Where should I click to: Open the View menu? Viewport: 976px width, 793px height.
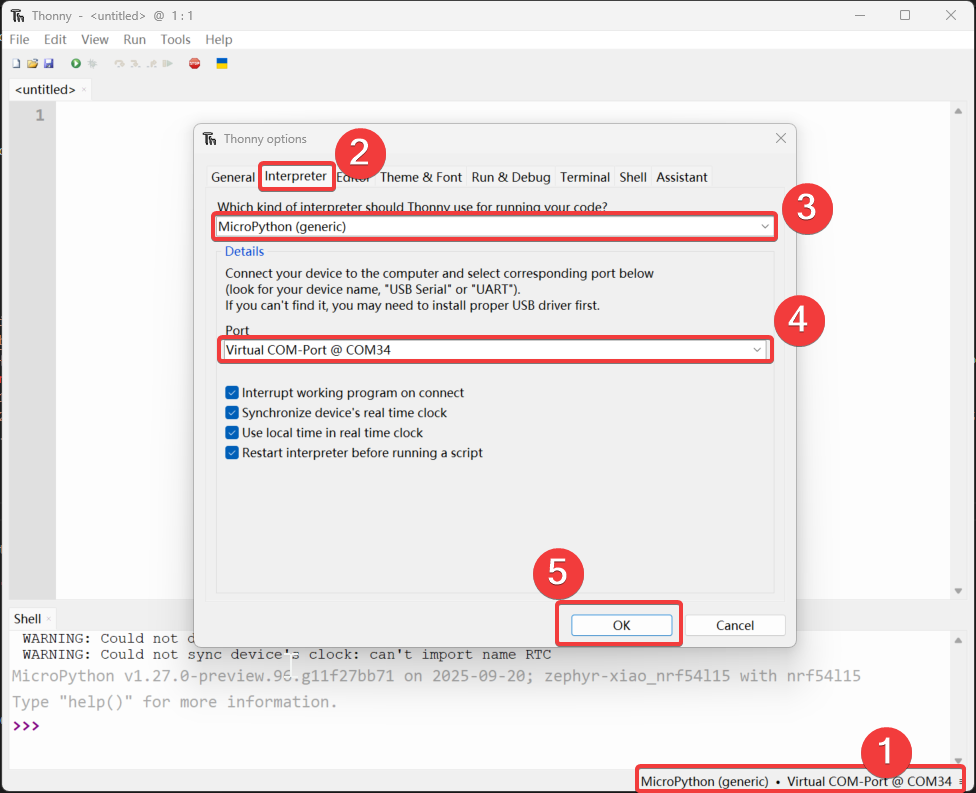95,39
